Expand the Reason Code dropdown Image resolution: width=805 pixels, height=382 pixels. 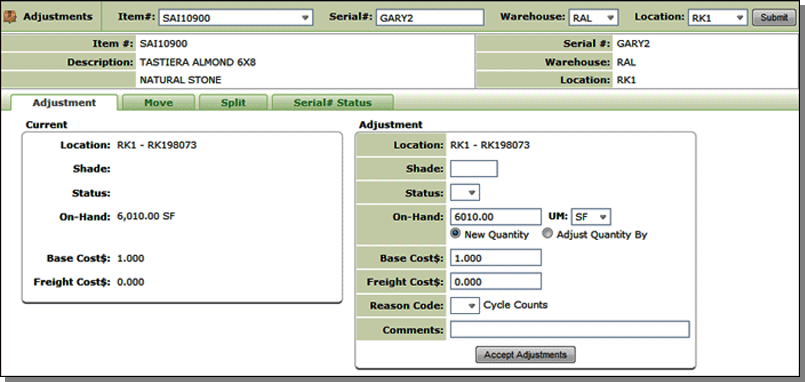click(465, 305)
